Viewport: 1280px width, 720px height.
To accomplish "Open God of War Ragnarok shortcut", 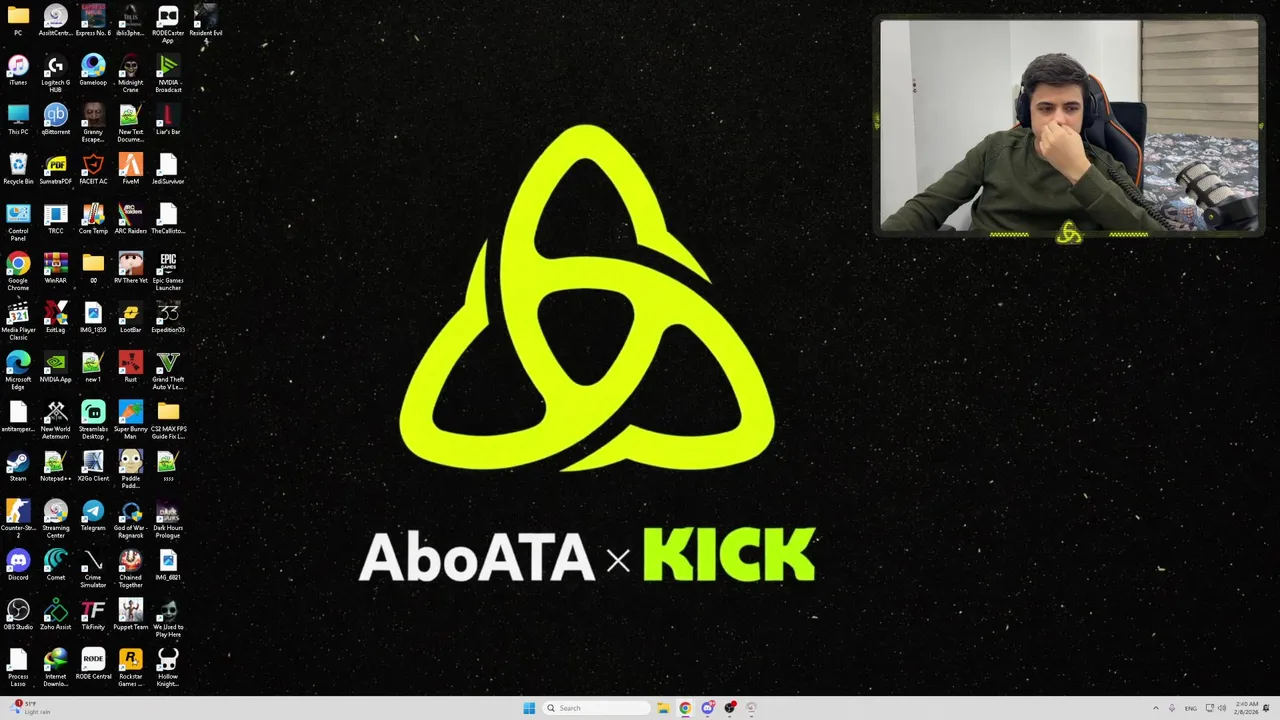I will pyautogui.click(x=130, y=520).
